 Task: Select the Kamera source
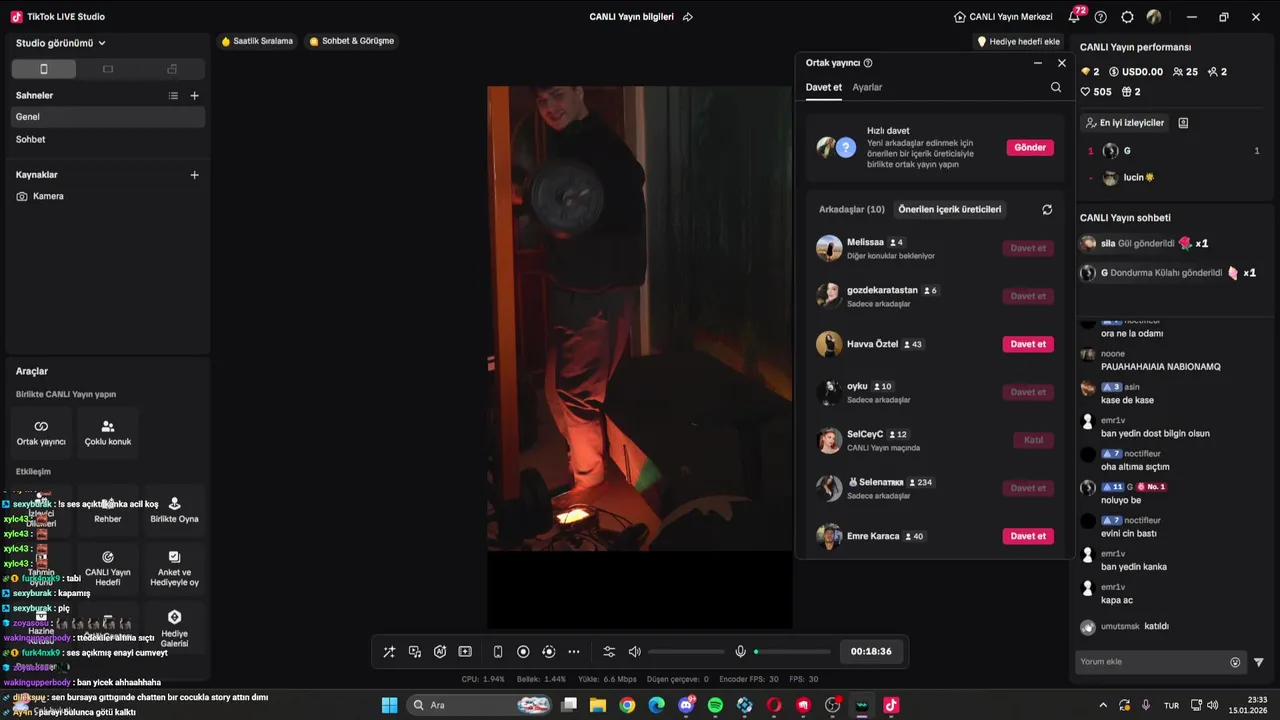[x=108, y=197]
